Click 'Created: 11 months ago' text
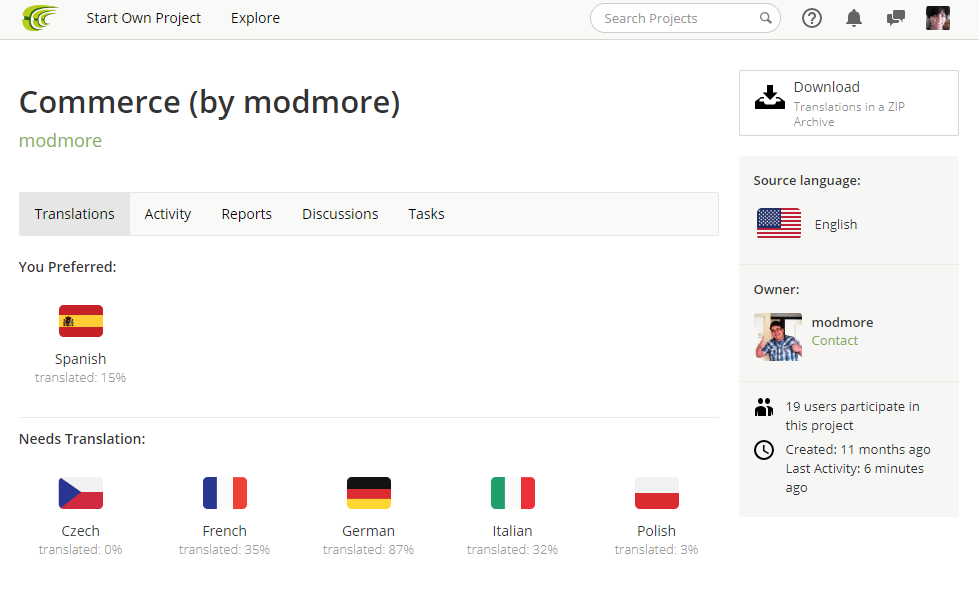This screenshot has height=596, width=979. pos(858,449)
